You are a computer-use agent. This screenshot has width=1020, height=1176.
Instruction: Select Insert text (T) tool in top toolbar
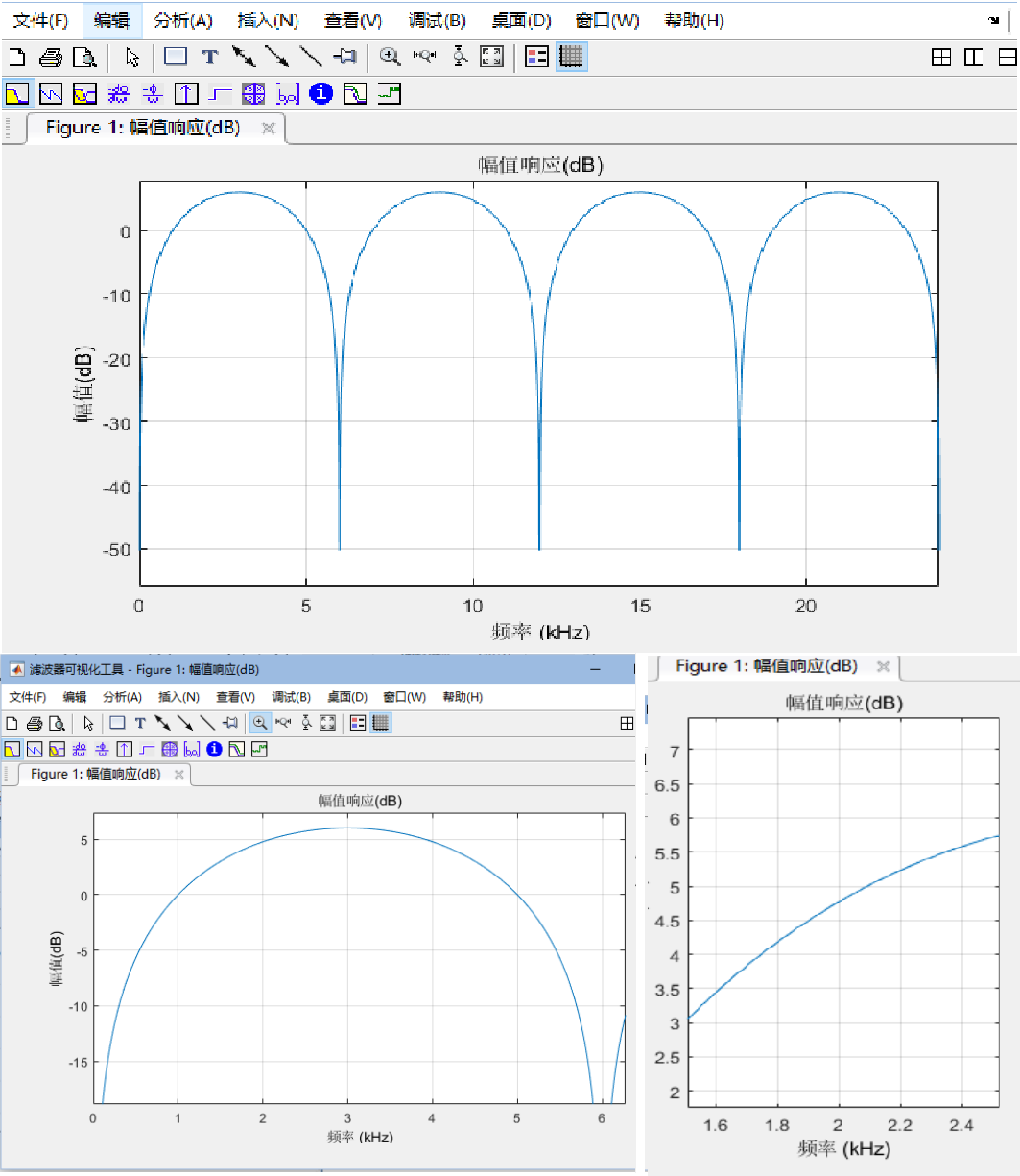coord(209,57)
